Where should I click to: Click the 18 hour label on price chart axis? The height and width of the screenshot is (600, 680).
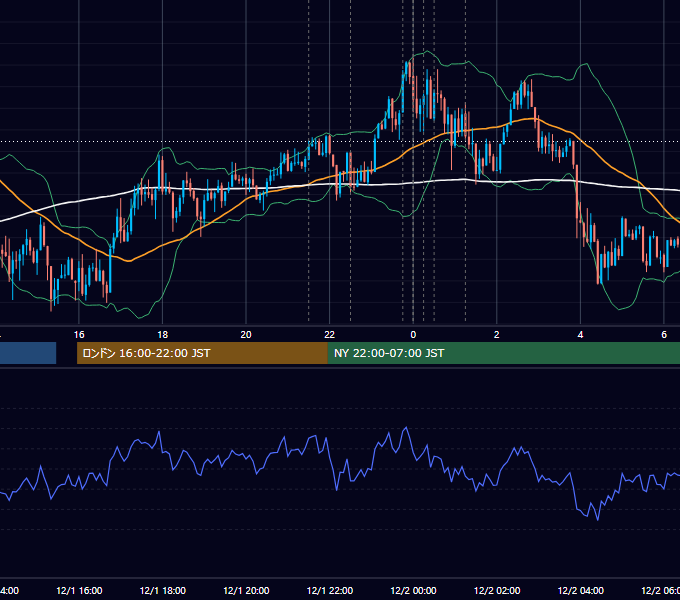pos(163,335)
